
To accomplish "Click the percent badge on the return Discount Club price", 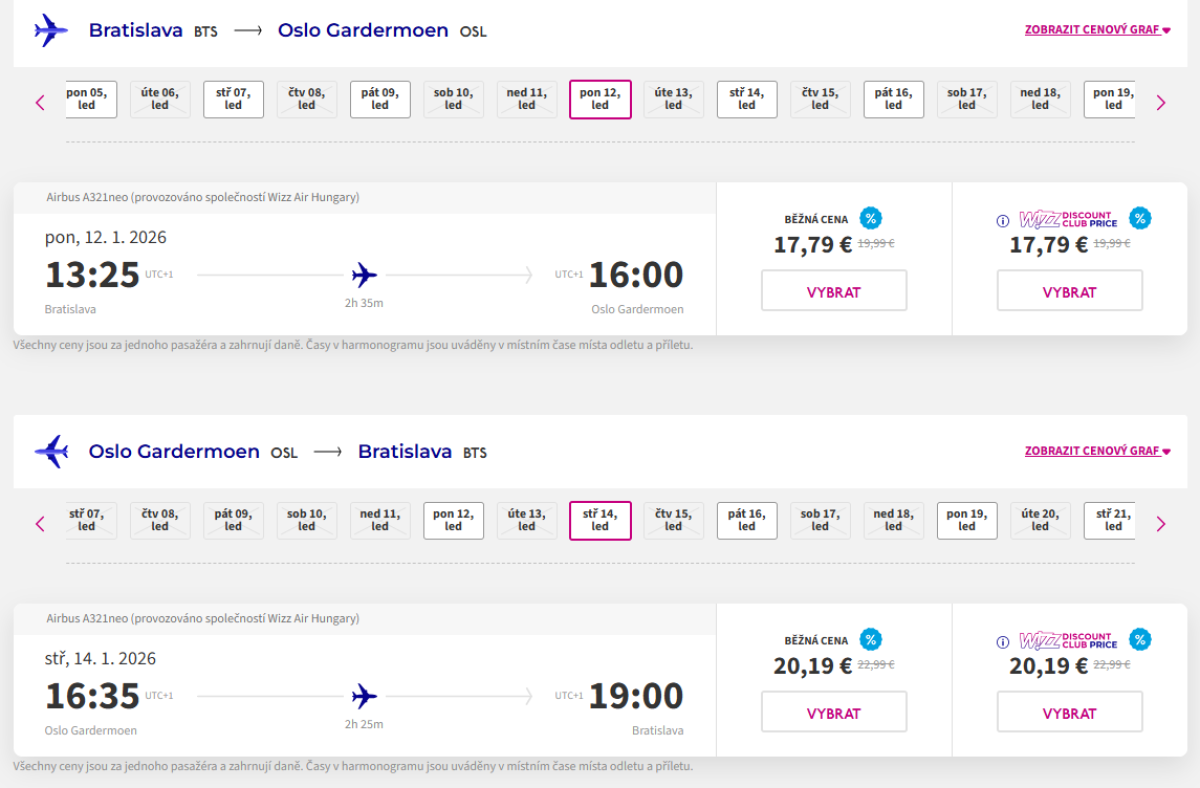I will pos(1140,640).
